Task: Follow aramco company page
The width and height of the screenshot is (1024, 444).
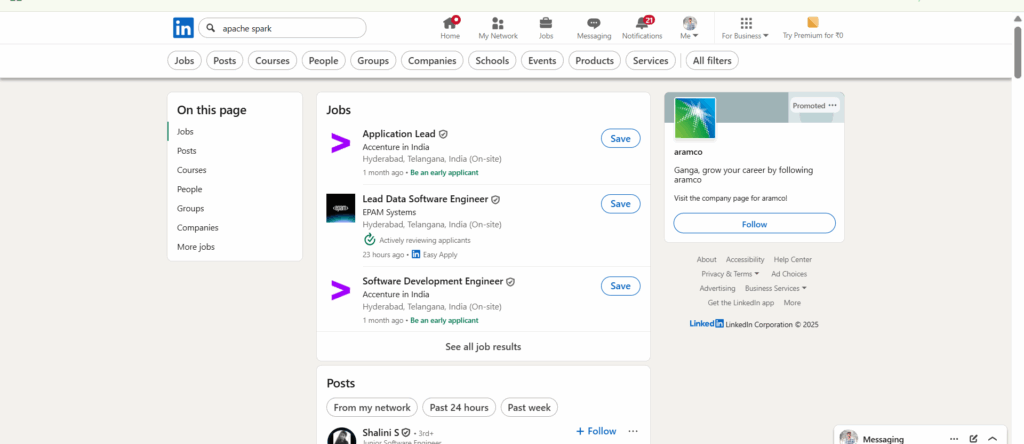Action: tap(754, 223)
